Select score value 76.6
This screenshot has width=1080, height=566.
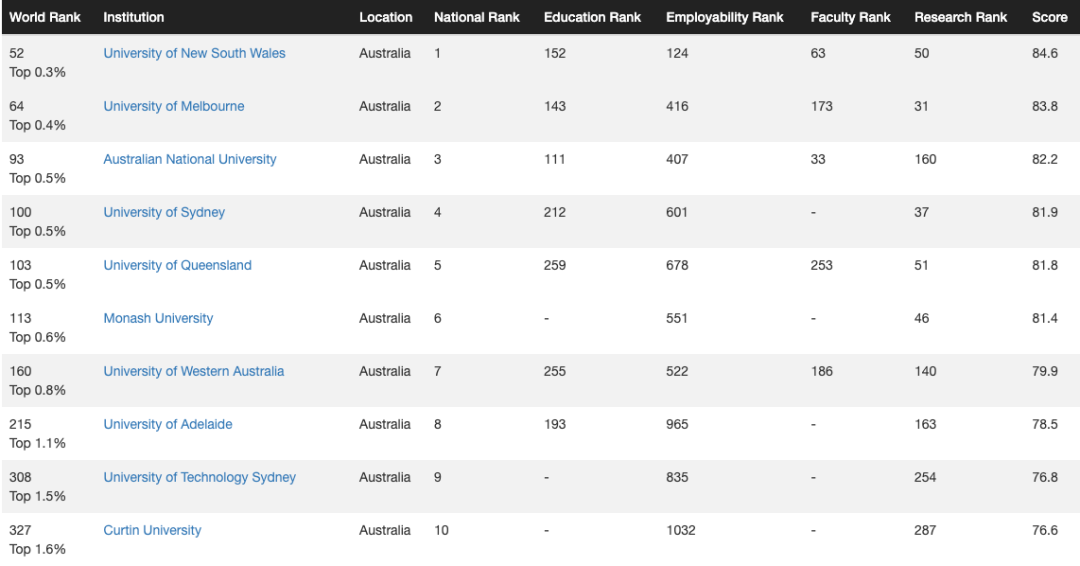[1045, 530]
